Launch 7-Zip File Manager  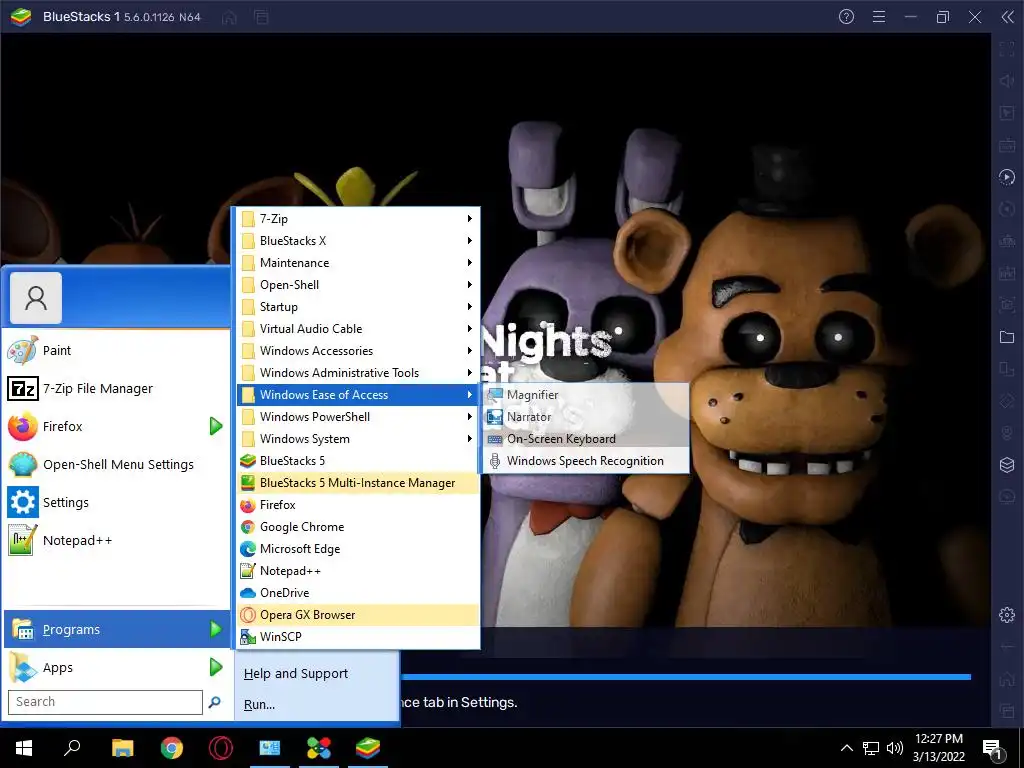tap(116, 389)
